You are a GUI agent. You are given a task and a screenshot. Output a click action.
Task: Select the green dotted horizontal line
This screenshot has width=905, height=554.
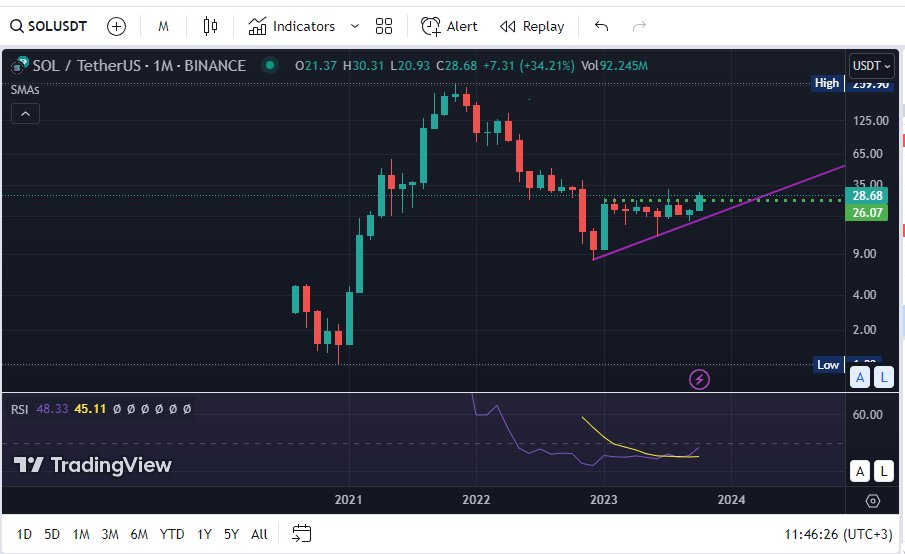724,200
